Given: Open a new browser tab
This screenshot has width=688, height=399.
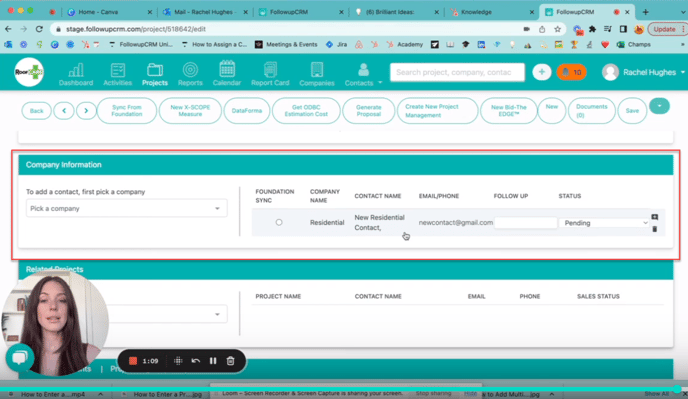Looking at the screenshot, I should [645, 12].
